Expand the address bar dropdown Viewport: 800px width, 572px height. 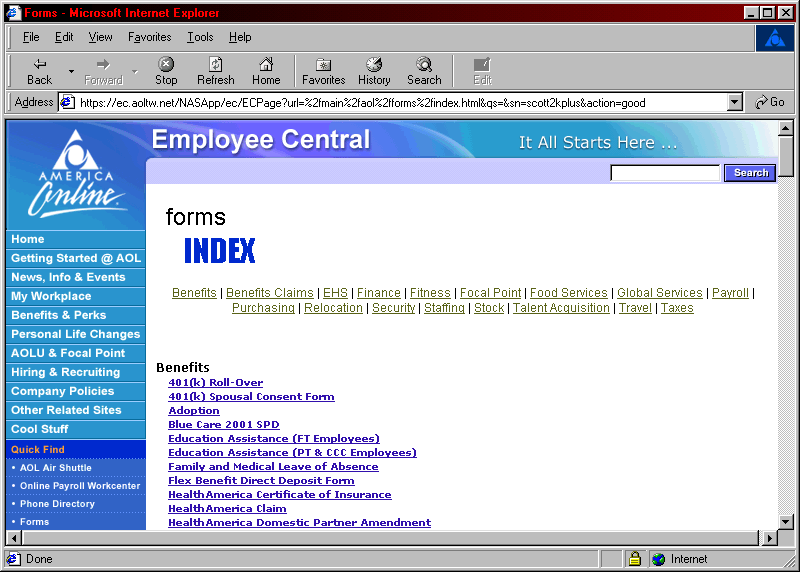(734, 103)
